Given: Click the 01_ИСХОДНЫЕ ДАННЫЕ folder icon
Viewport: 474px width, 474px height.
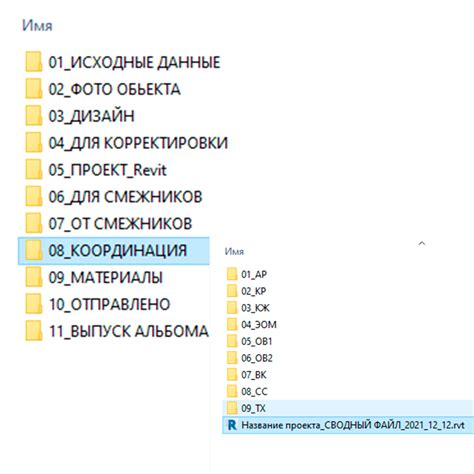Looking at the screenshot, I should click(34, 62).
